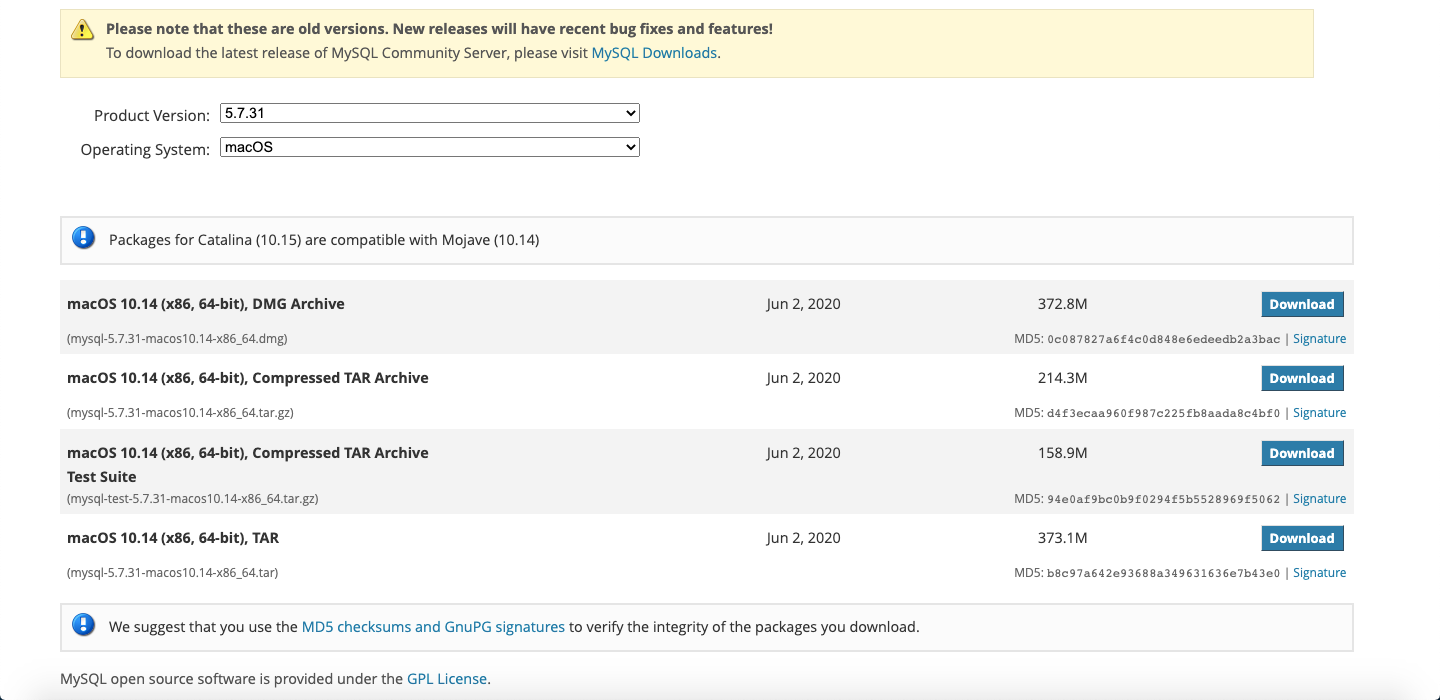
Task: Click the macOS 10.14 DMG Archive title
Action: 206,304
